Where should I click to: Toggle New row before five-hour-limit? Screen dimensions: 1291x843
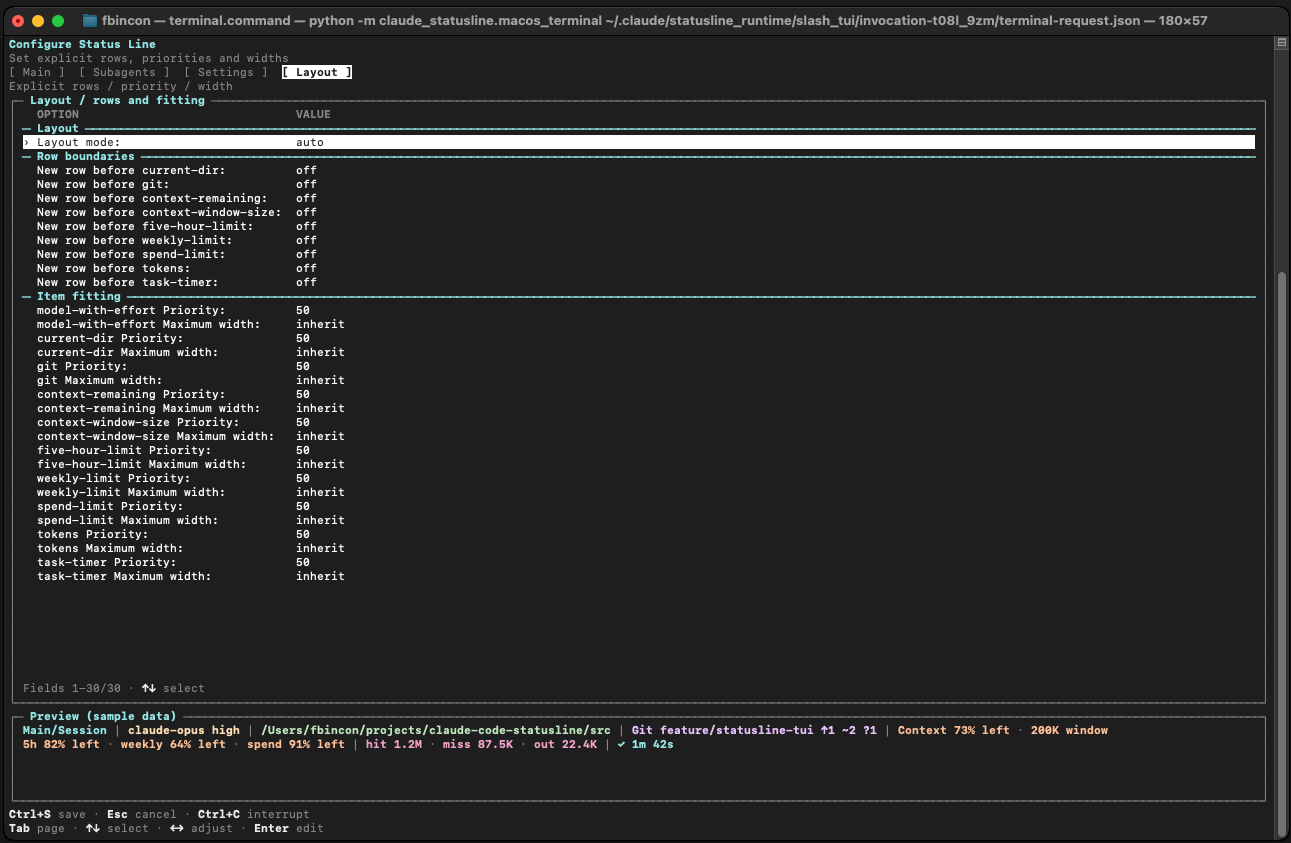coord(638,226)
